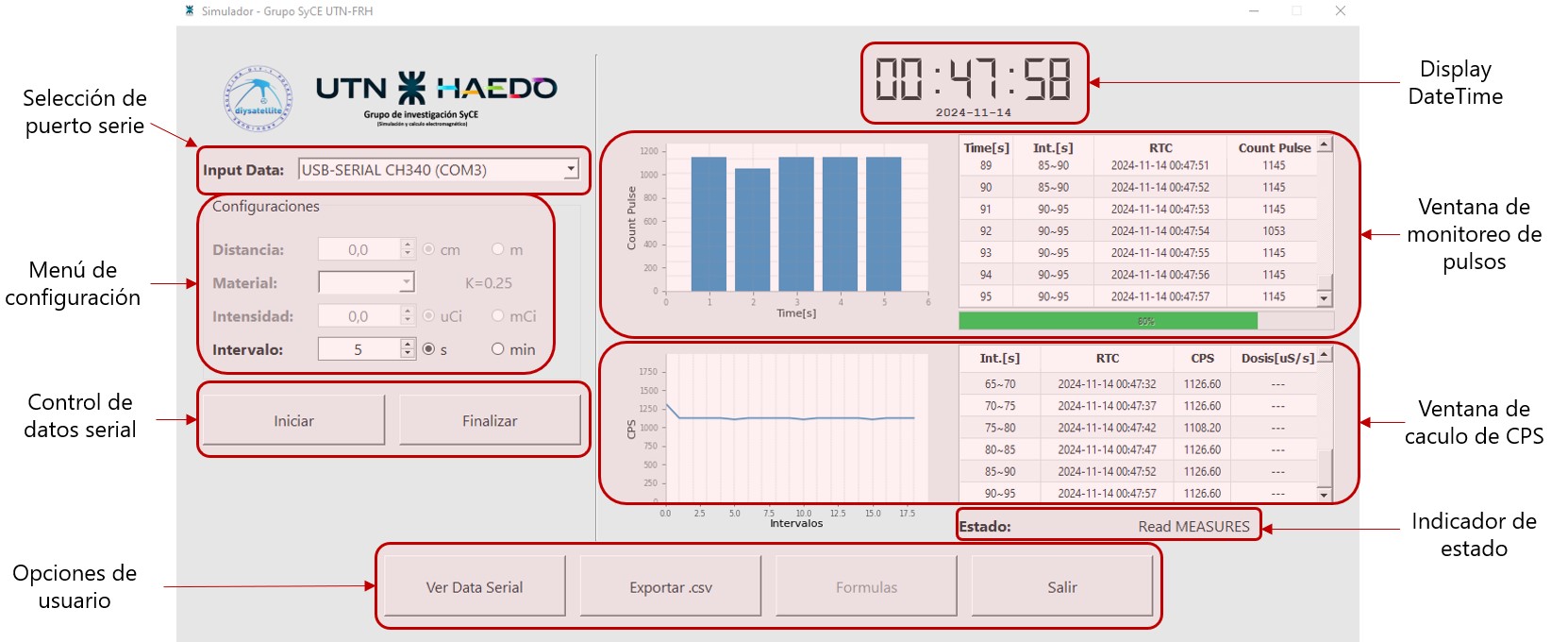Click the K=0.25 label

coord(489,282)
